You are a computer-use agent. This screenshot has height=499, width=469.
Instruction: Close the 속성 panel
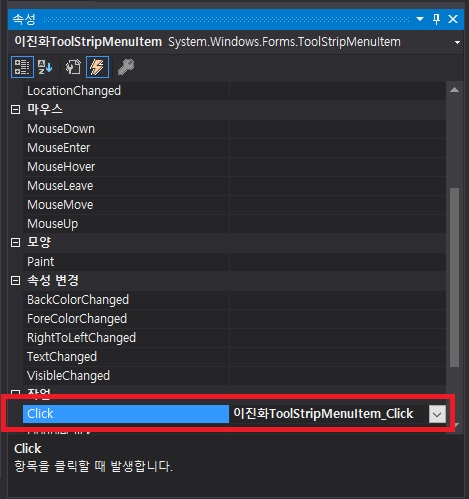(453, 19)
